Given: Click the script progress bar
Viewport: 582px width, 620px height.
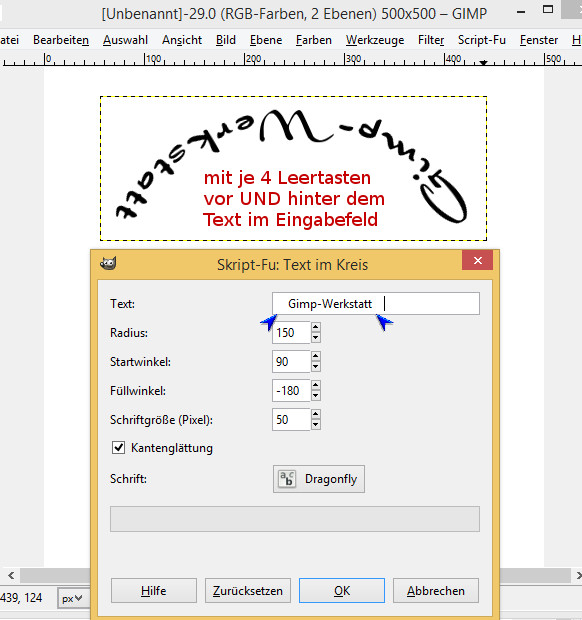Looking at the screenshot, I should coord(295,519).
